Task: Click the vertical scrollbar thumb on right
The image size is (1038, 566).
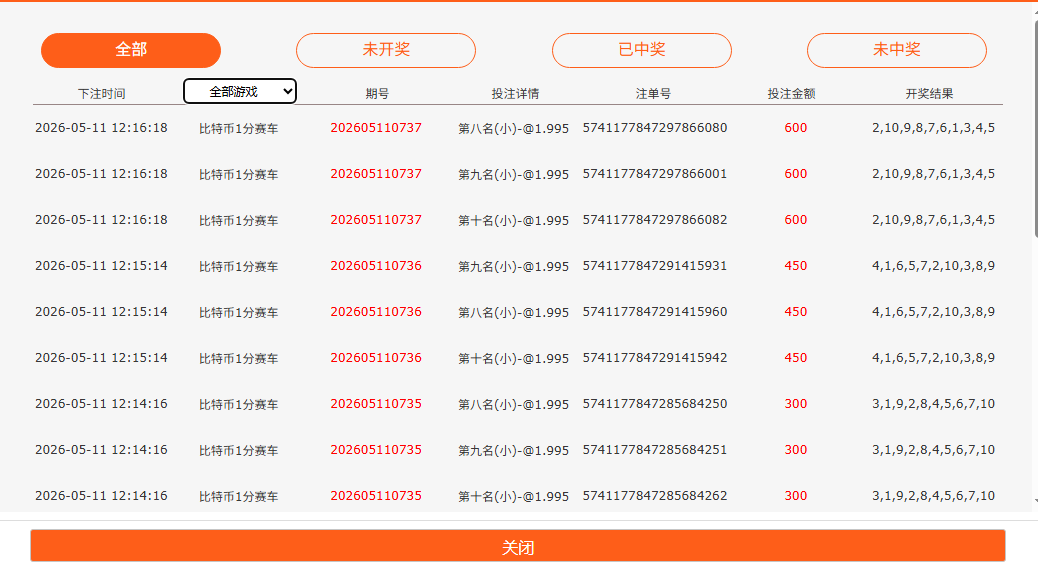Action: (x=1035, y=129)
